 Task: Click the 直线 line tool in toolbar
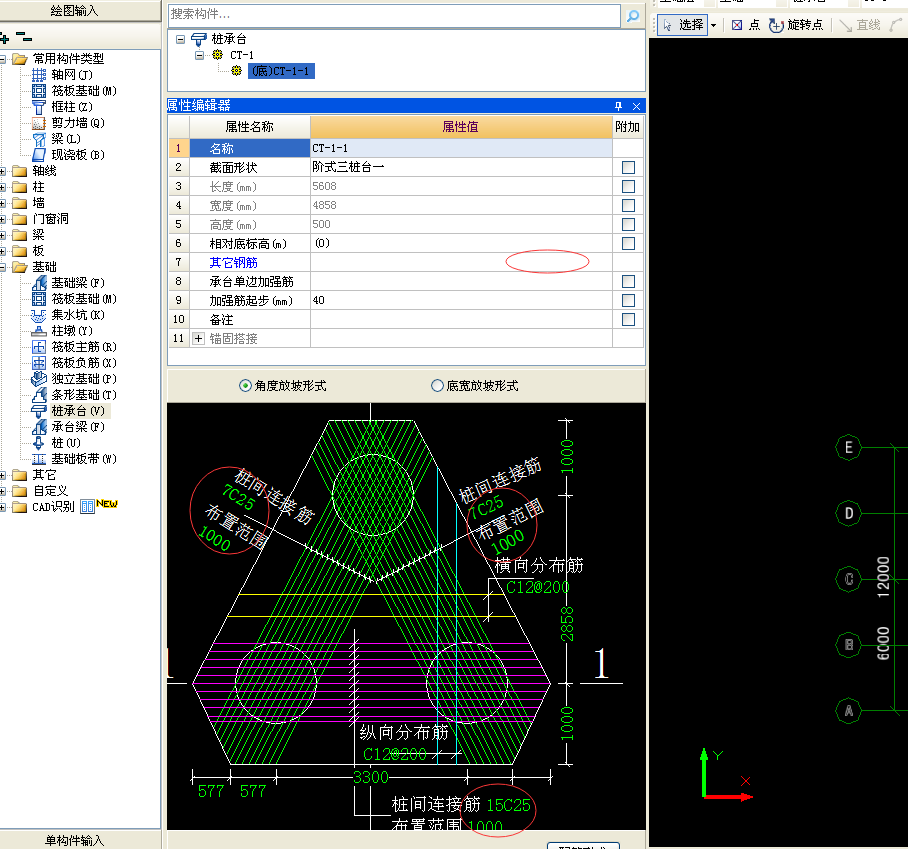tap(860, 25)
